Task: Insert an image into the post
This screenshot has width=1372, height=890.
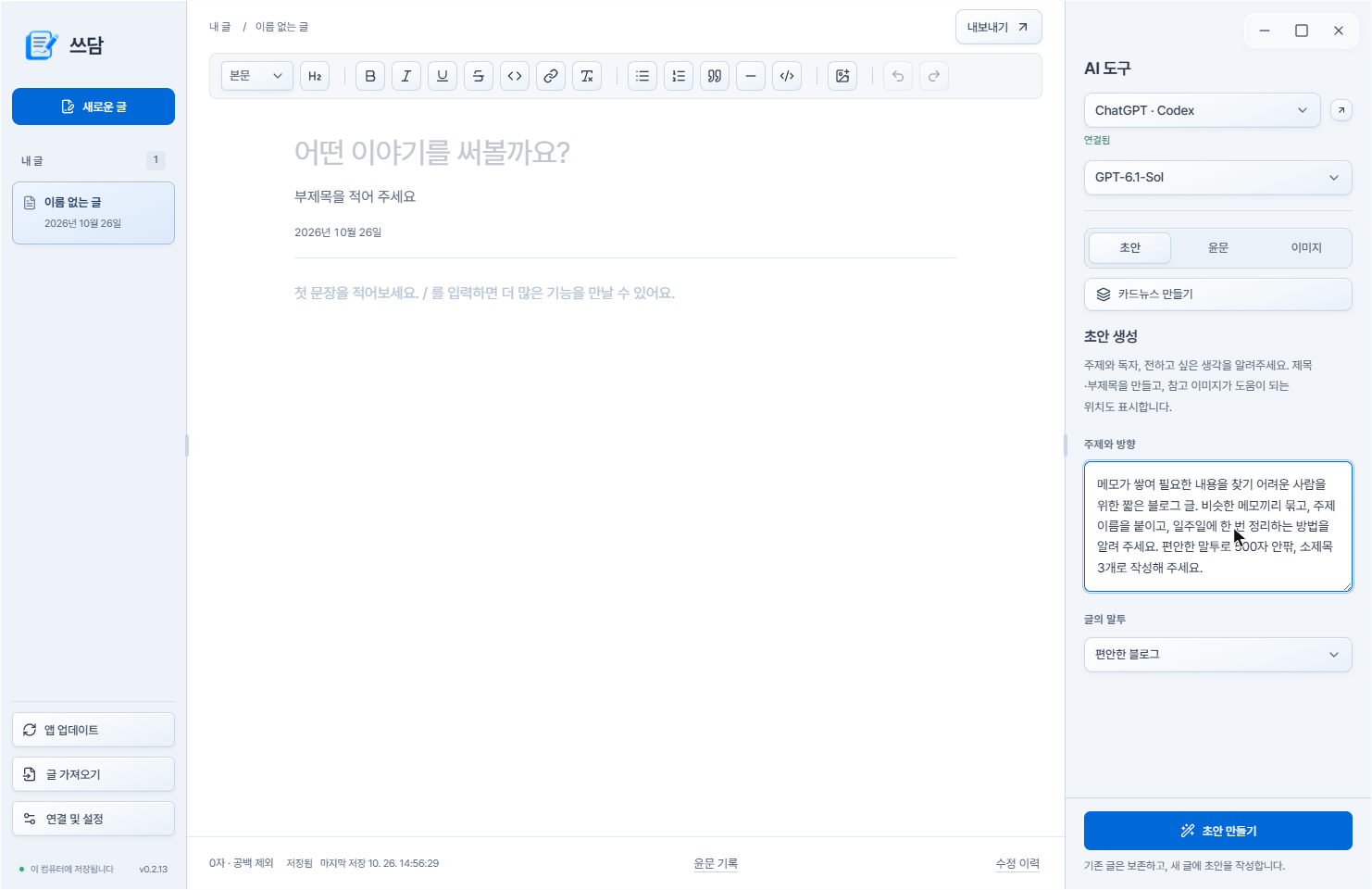Action: (x=842, y=76)
